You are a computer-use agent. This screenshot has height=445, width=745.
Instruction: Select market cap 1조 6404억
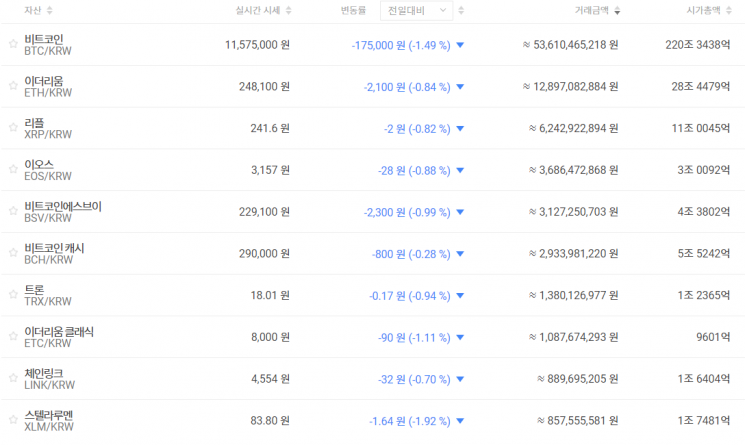click(704, 379)
